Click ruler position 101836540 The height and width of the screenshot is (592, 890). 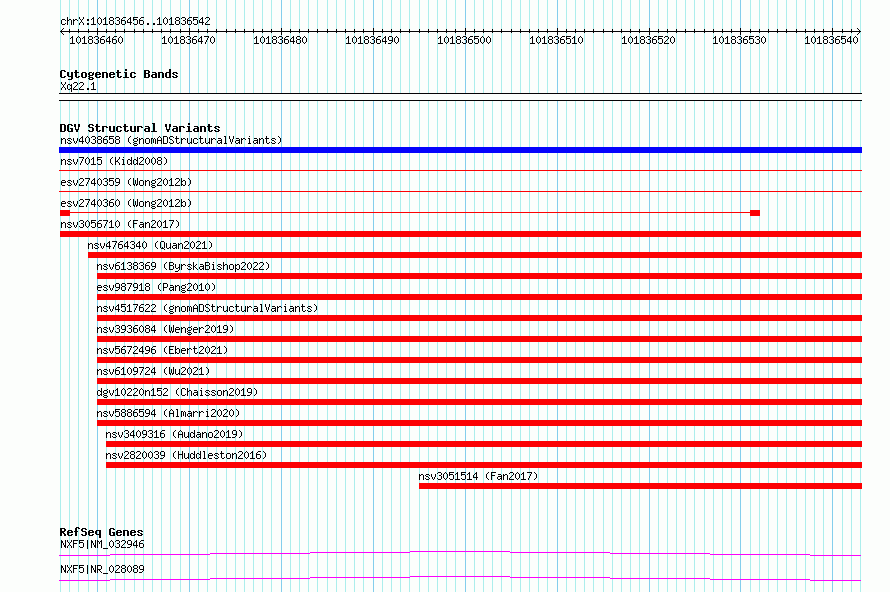click(x=831, y=40)
